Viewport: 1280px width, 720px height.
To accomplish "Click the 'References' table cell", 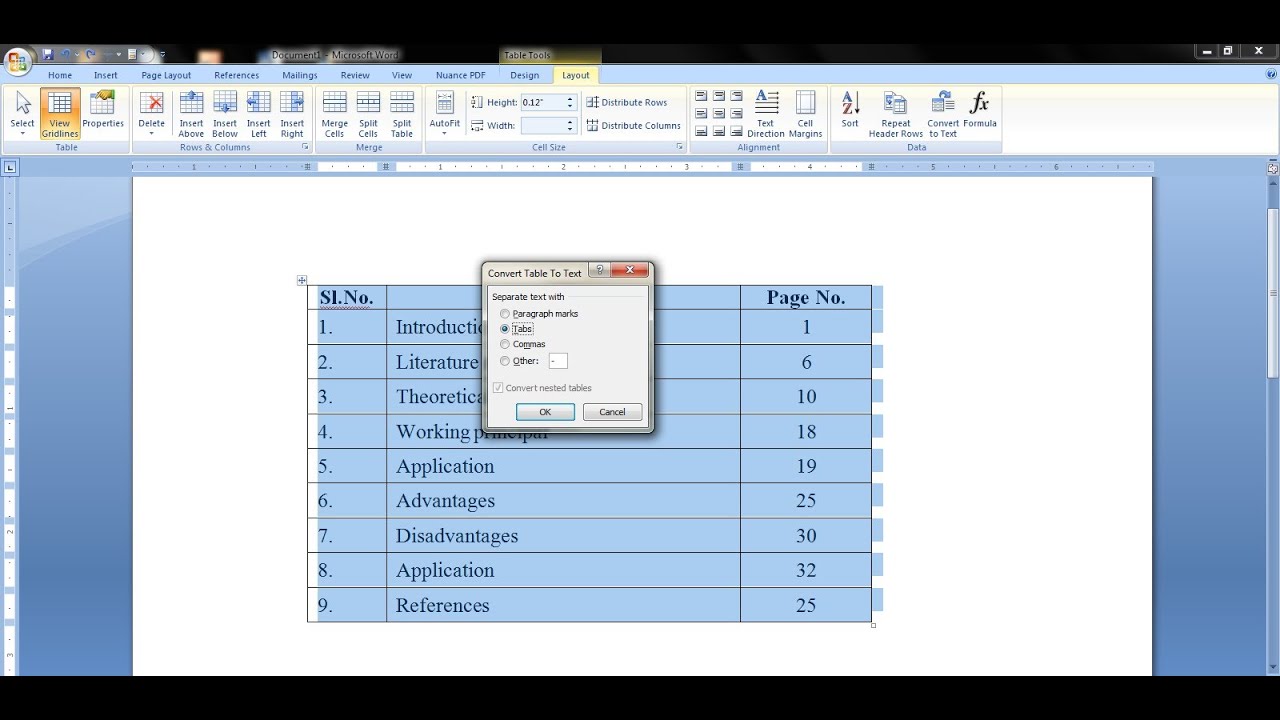I will pyautogui.click(x=563, y=605).
